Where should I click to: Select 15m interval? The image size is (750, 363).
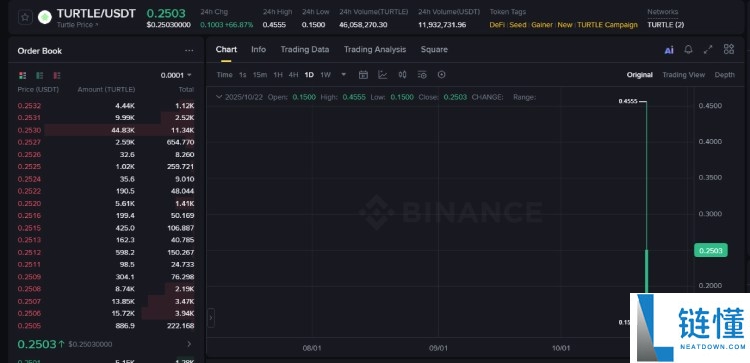260,75
